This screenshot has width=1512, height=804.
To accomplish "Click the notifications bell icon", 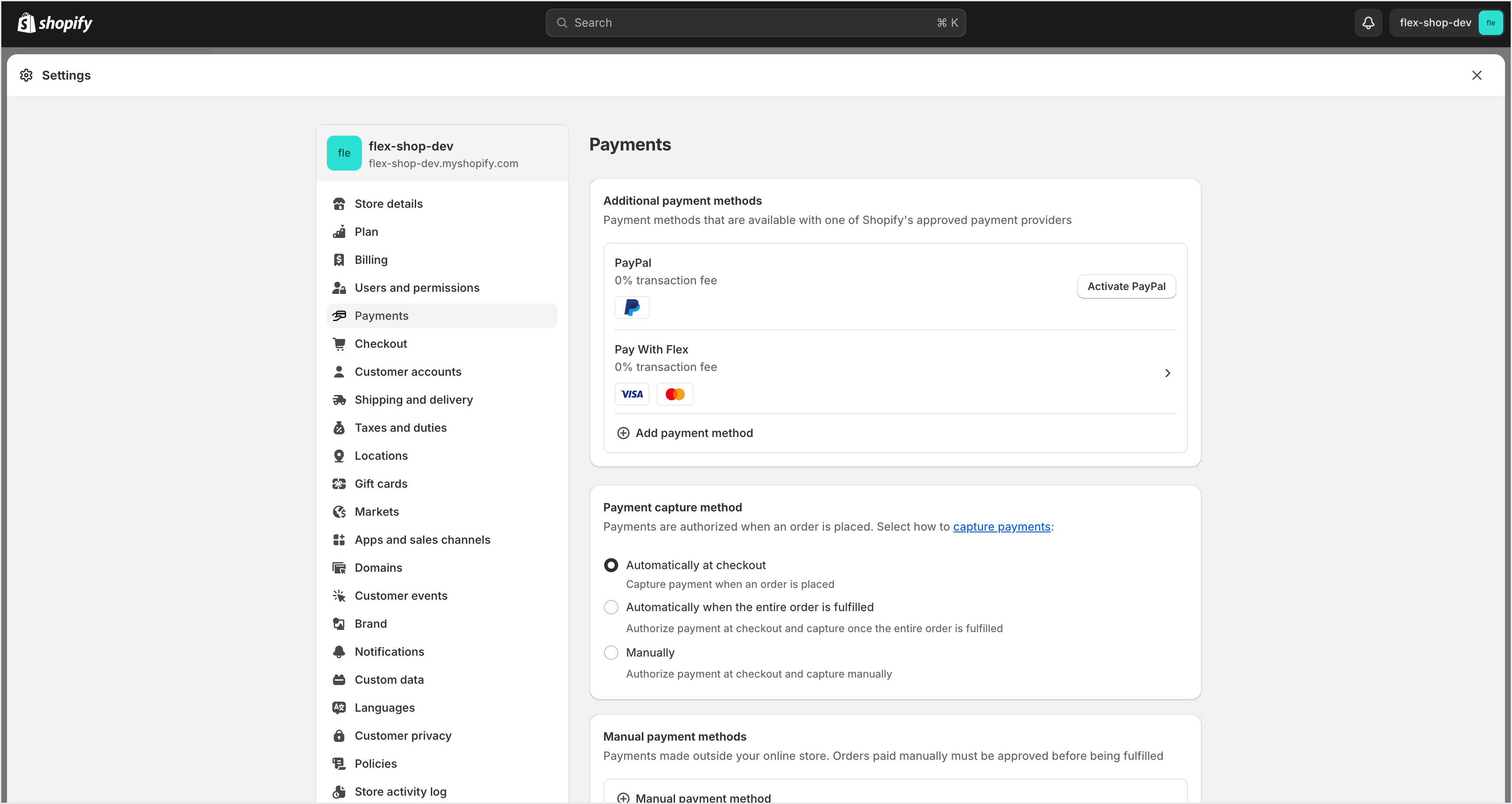I will [1368, 23].
